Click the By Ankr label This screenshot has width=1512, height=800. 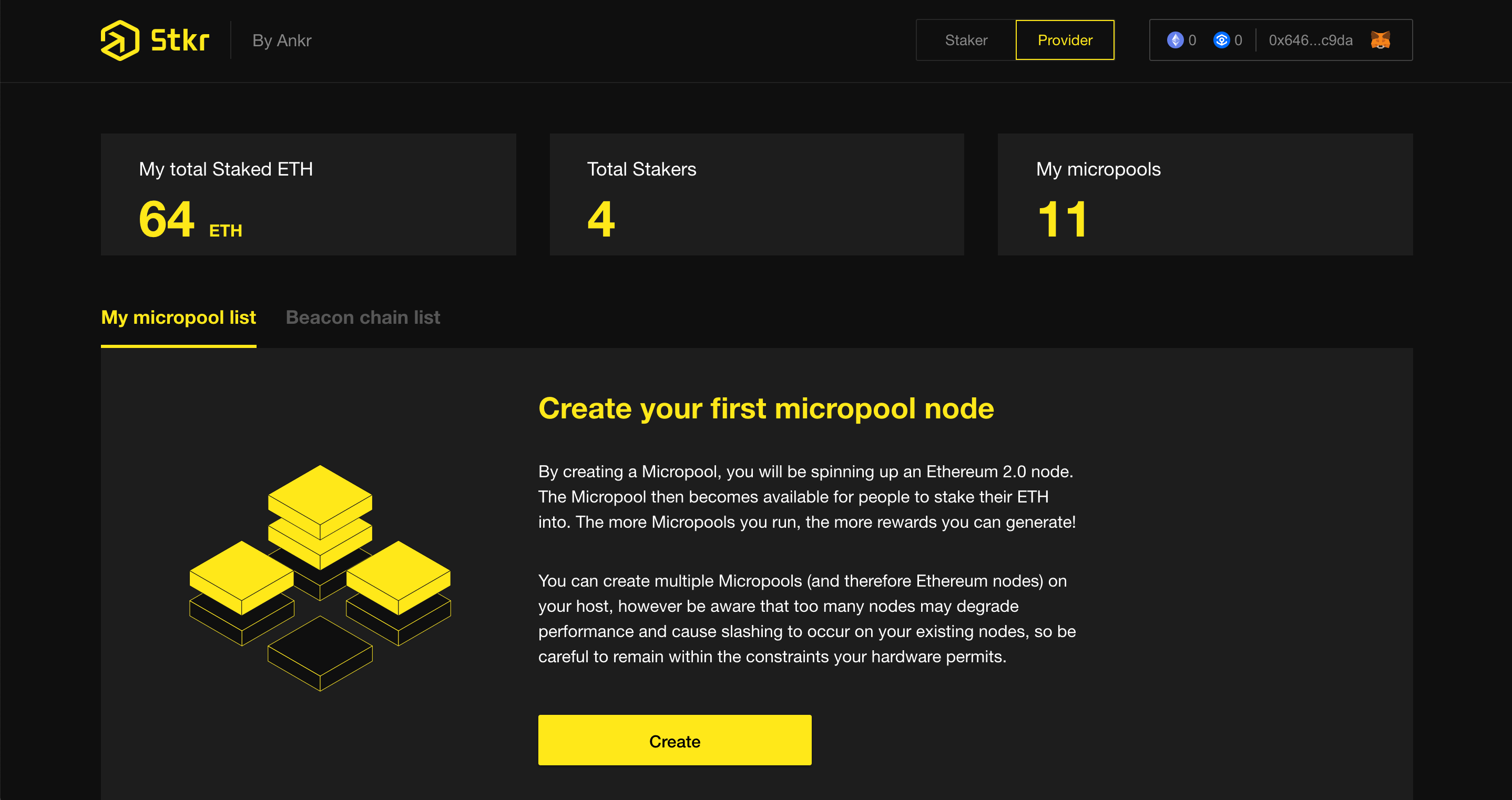(282, 40)
